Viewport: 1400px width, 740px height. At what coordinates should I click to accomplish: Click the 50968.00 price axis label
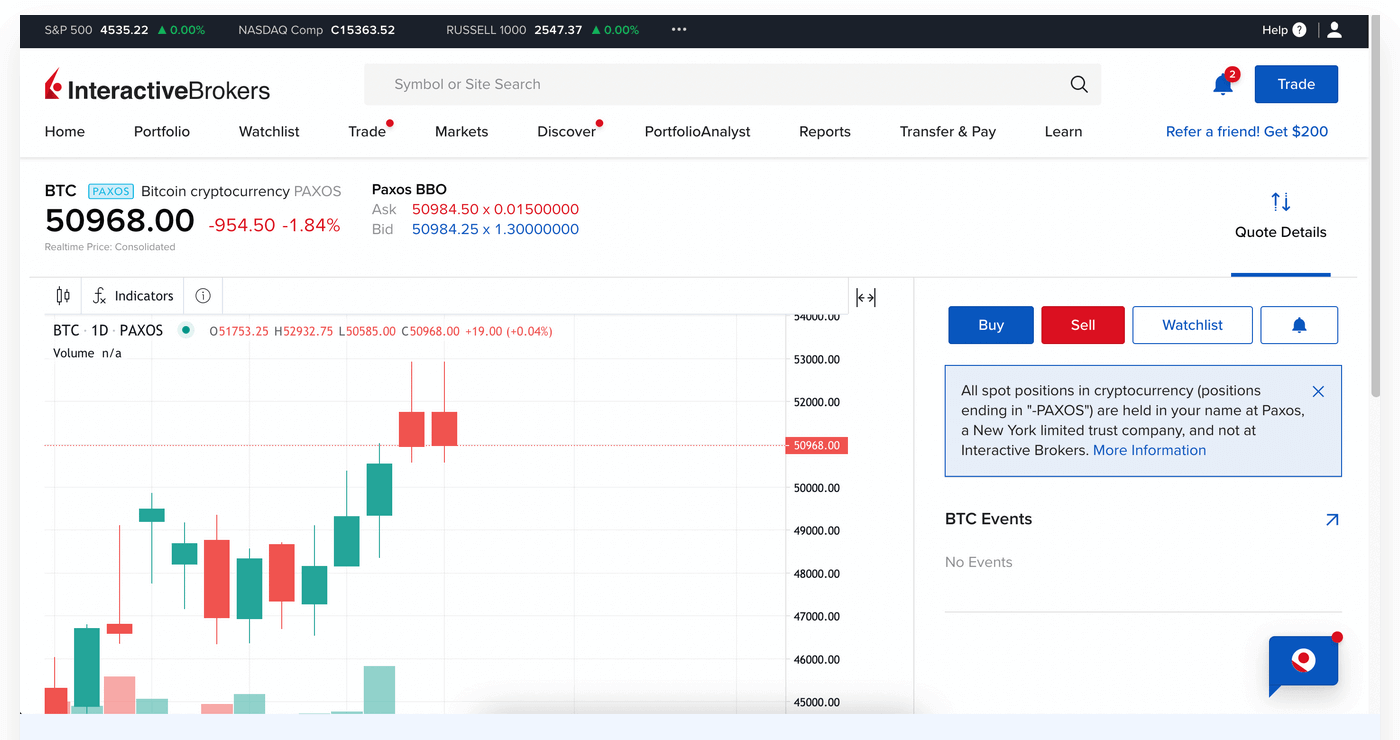817,446
